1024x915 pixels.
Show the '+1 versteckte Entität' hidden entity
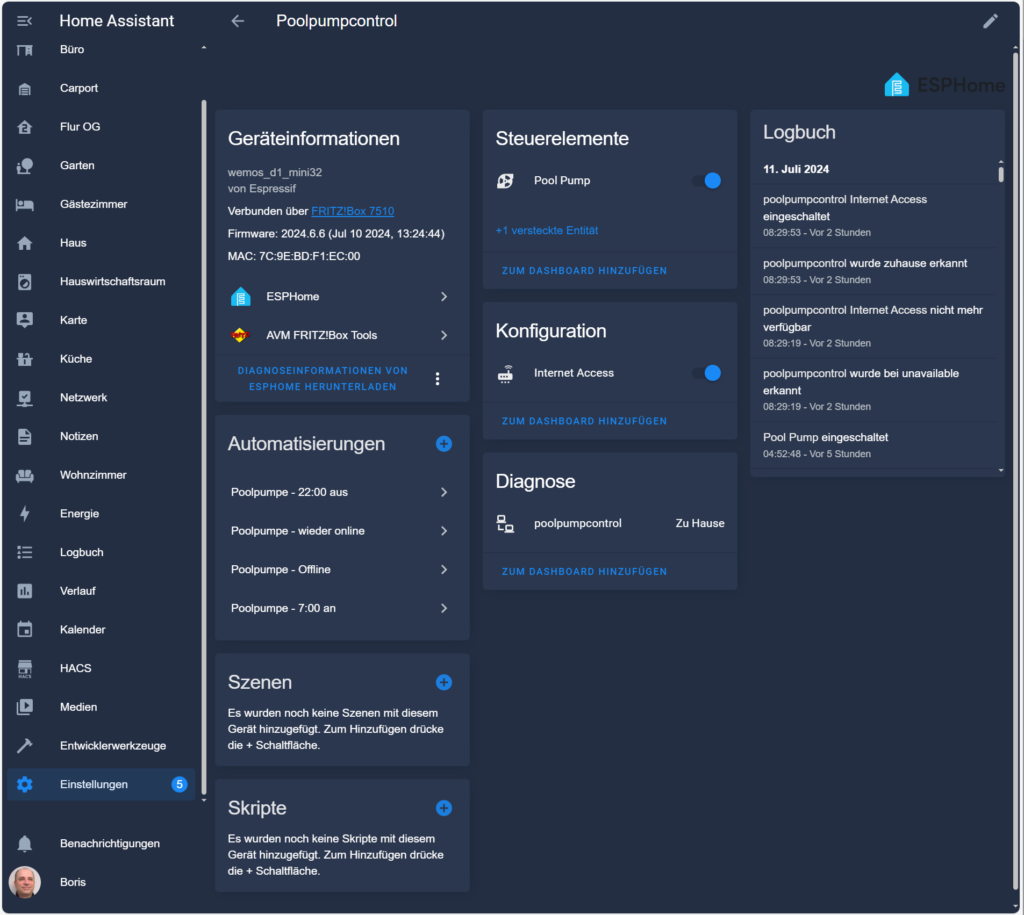[x=547, y=230]
